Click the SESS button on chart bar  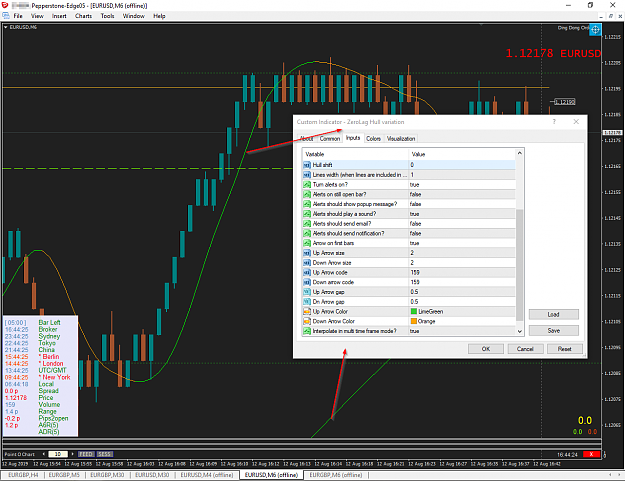coord(105,454)
